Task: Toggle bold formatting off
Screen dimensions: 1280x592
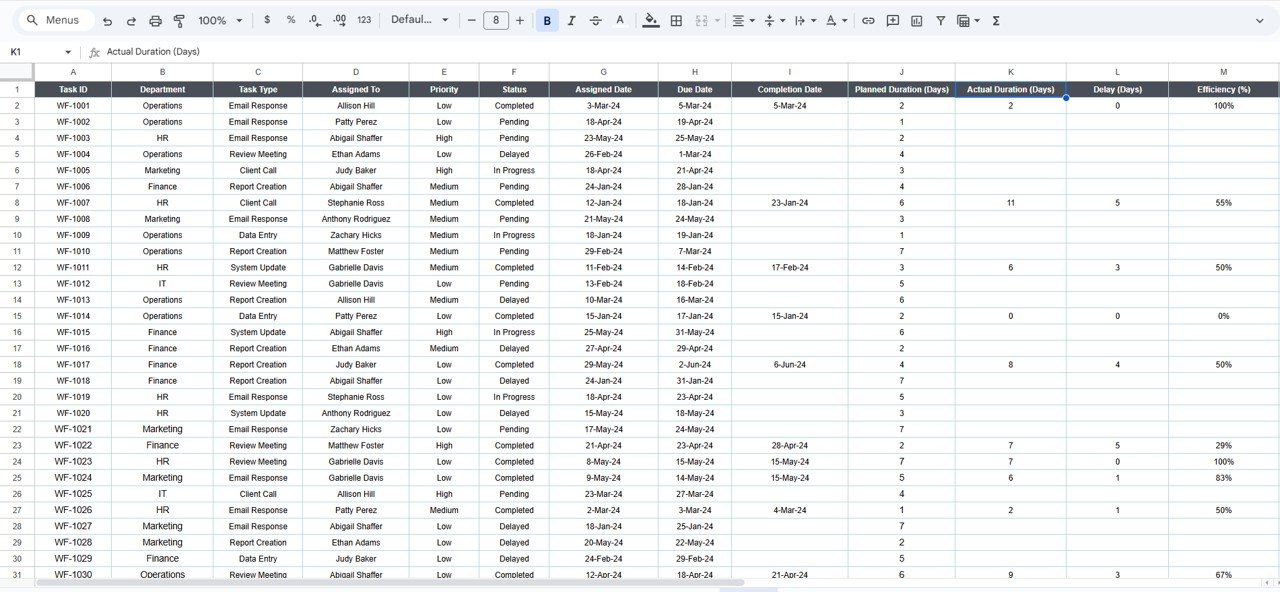Action: [x=546, y=20]
